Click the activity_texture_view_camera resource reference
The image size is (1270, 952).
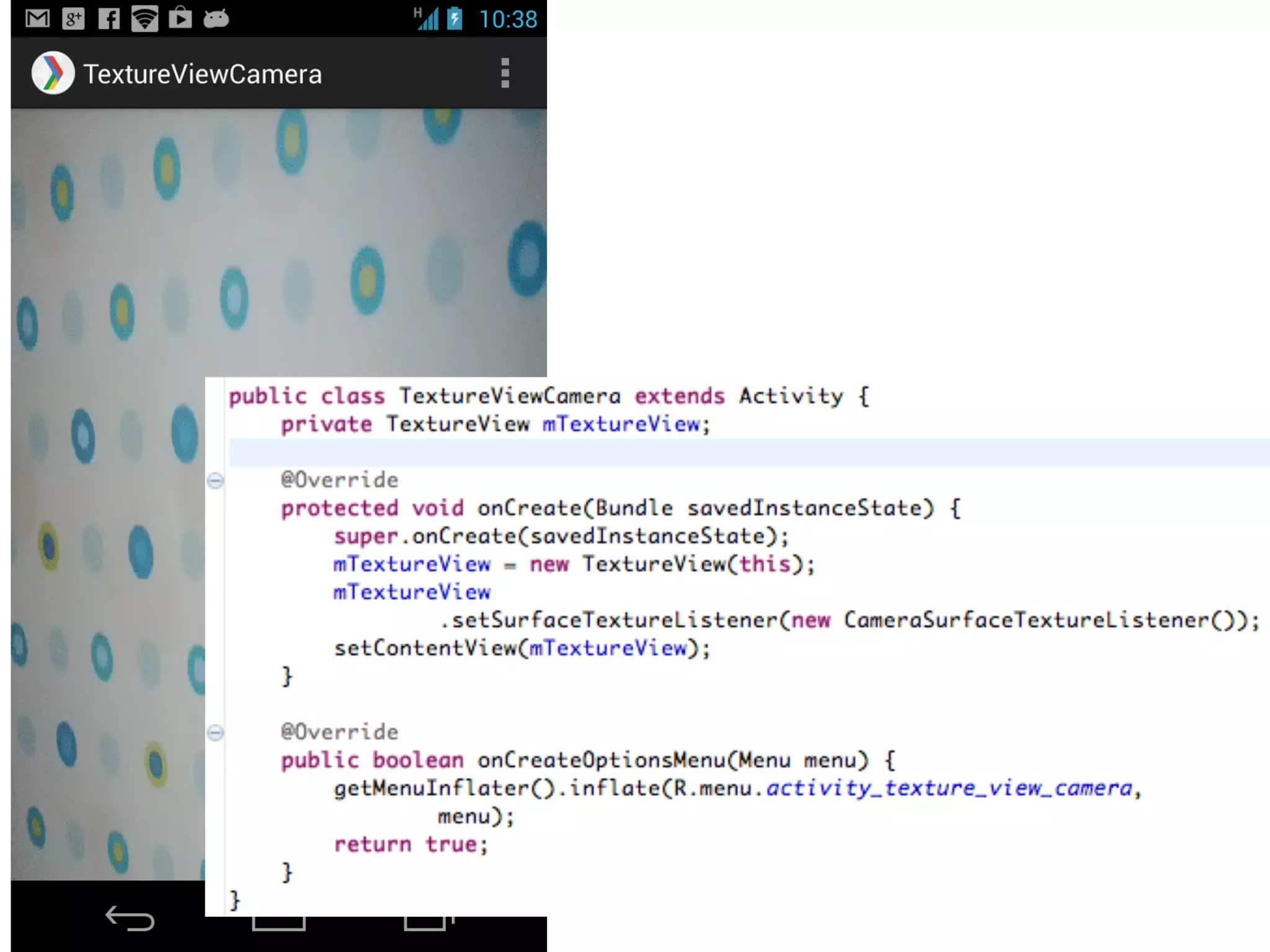[x=949, y=788]
